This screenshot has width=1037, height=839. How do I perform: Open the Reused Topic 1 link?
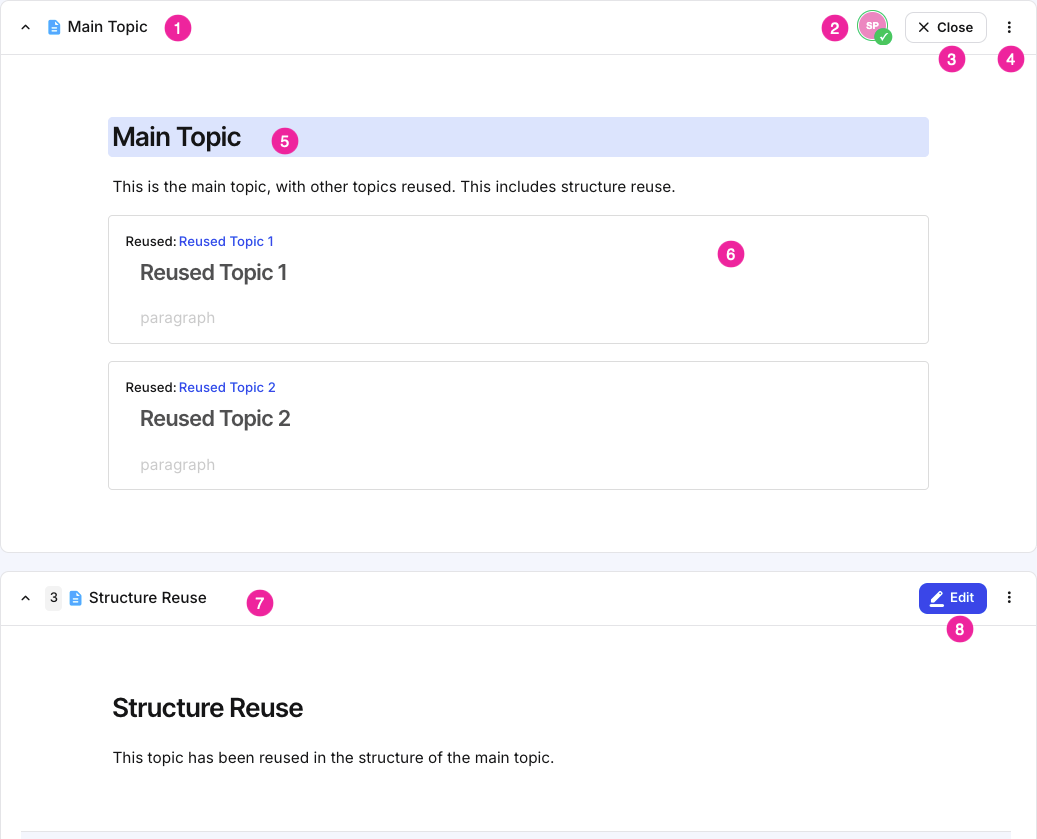pos(226,241)
